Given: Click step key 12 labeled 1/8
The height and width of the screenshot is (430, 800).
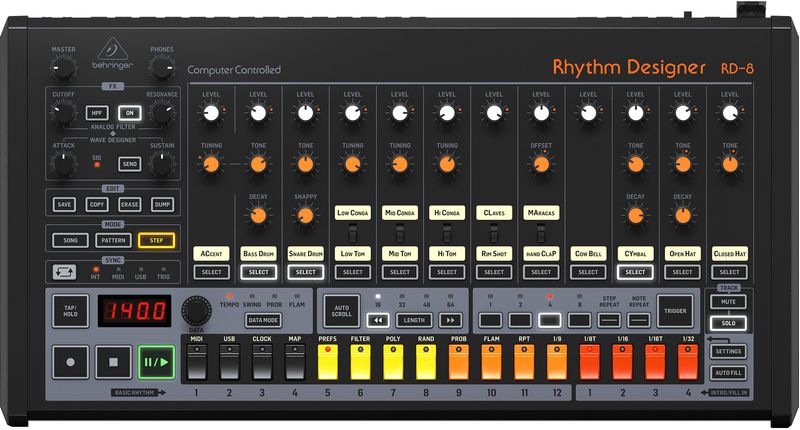Looking at the screenshot, I should [557, 362].
